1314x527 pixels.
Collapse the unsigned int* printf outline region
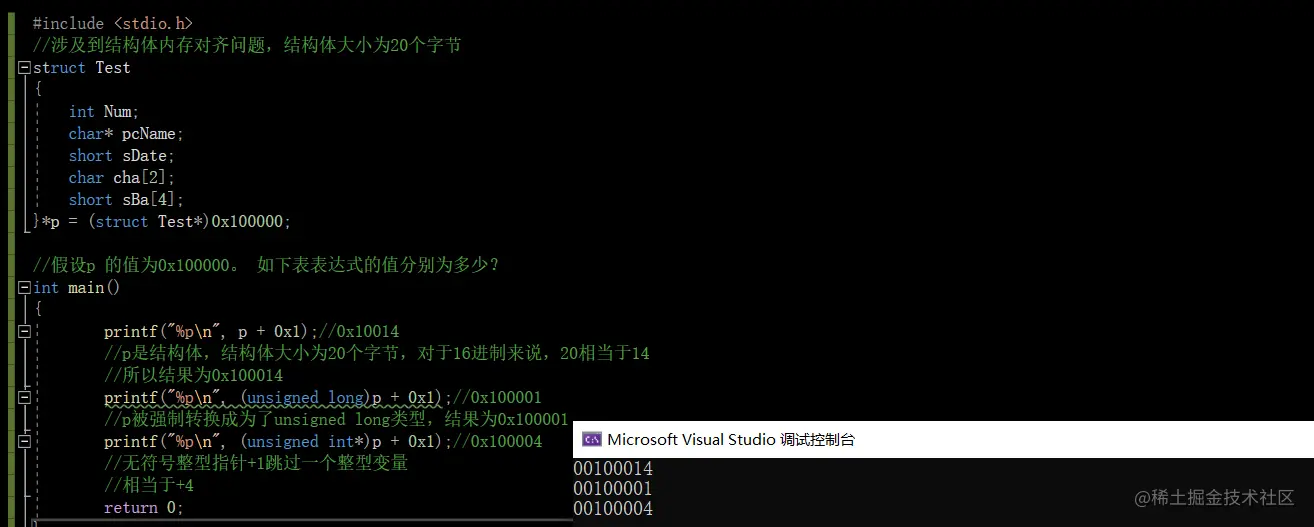click(24, 442)
